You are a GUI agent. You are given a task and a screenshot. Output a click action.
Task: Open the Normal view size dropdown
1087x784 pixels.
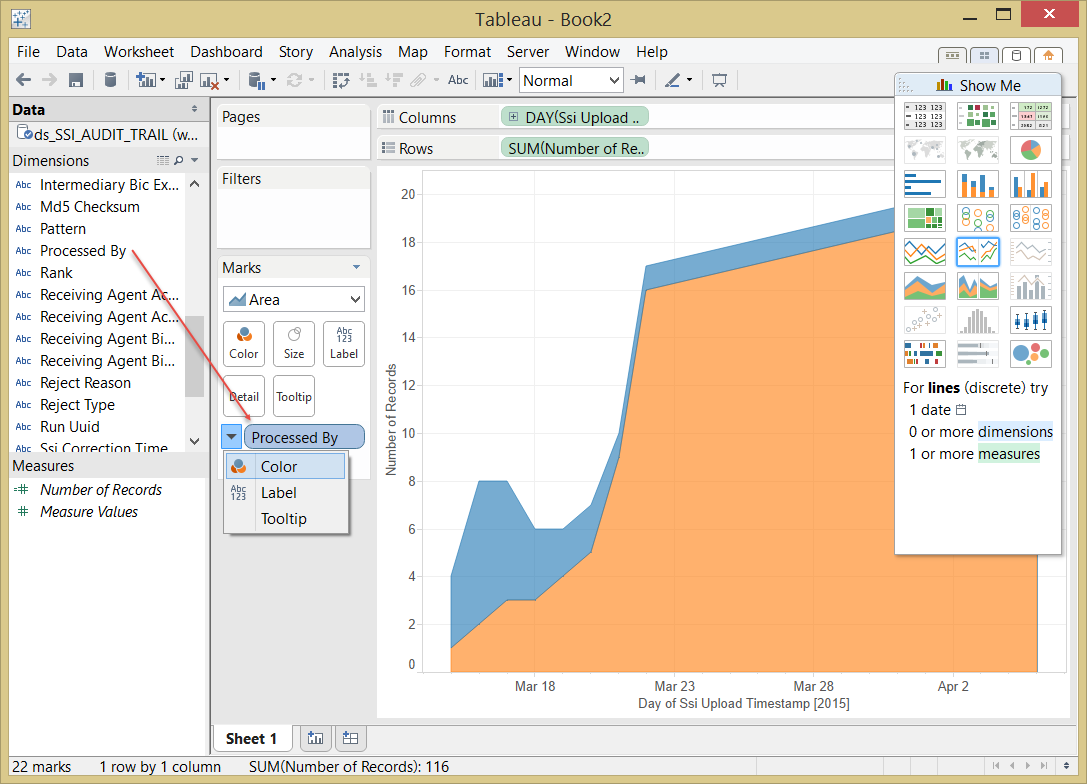click(x=571, y=80)
